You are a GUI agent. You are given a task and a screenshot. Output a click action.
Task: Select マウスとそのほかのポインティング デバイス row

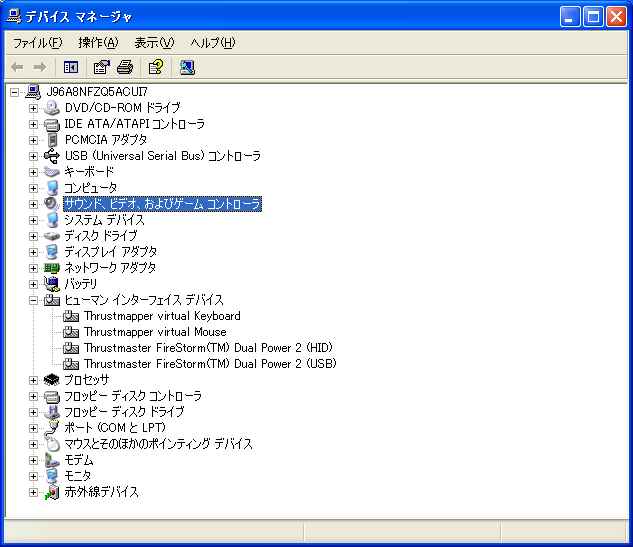(159, 444)
